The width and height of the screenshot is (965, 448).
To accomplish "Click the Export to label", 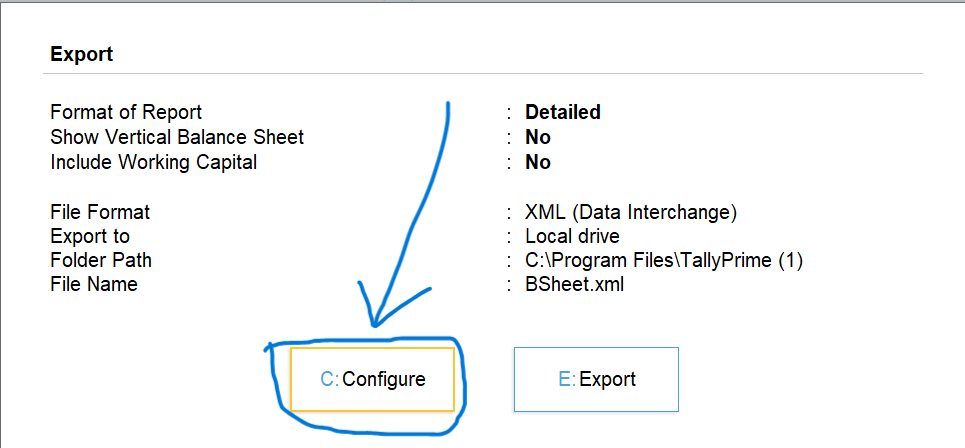I will coord(90,236).
